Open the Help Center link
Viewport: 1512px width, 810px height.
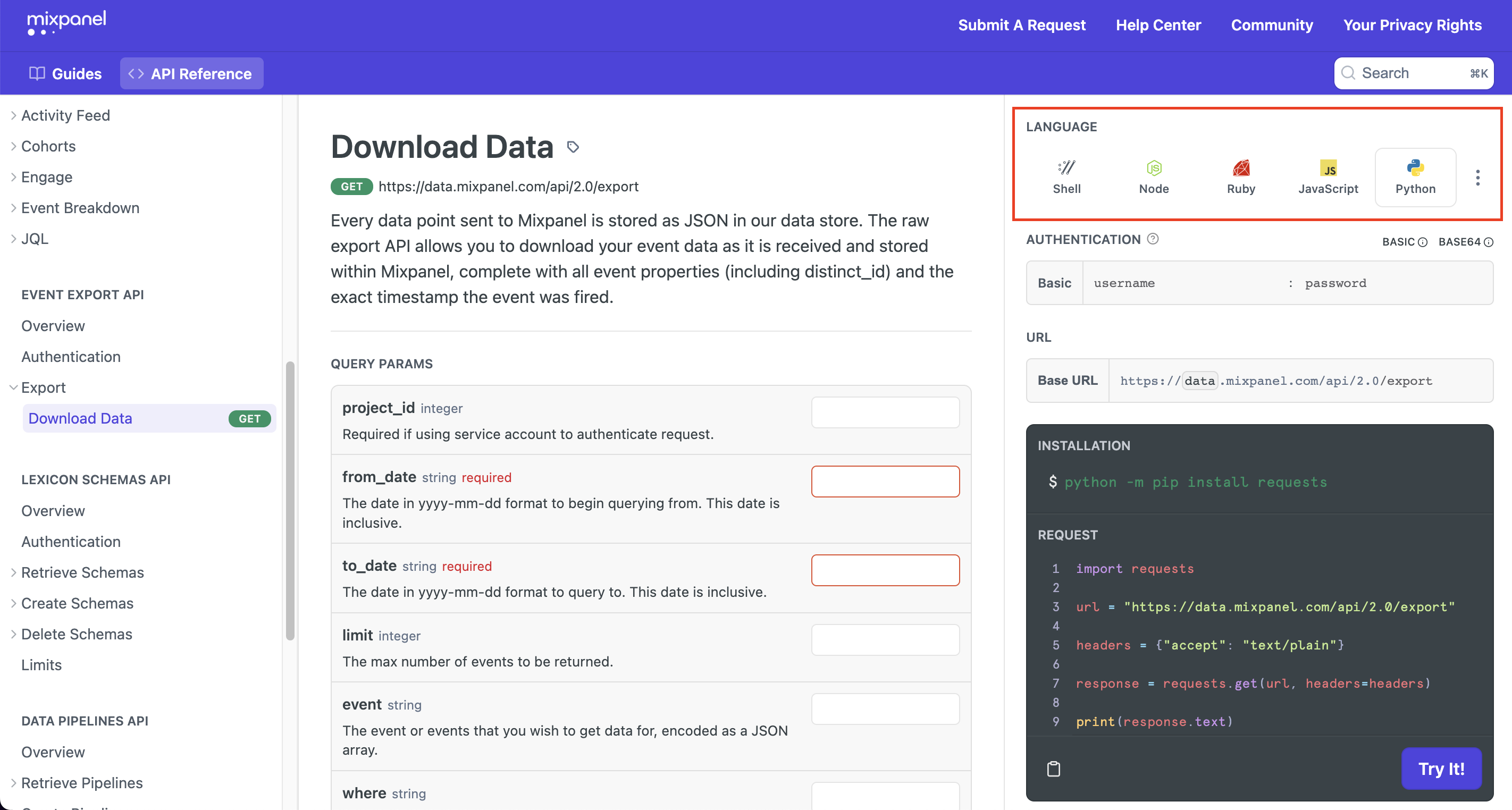pyautogui.click(x=1158, y=24)
